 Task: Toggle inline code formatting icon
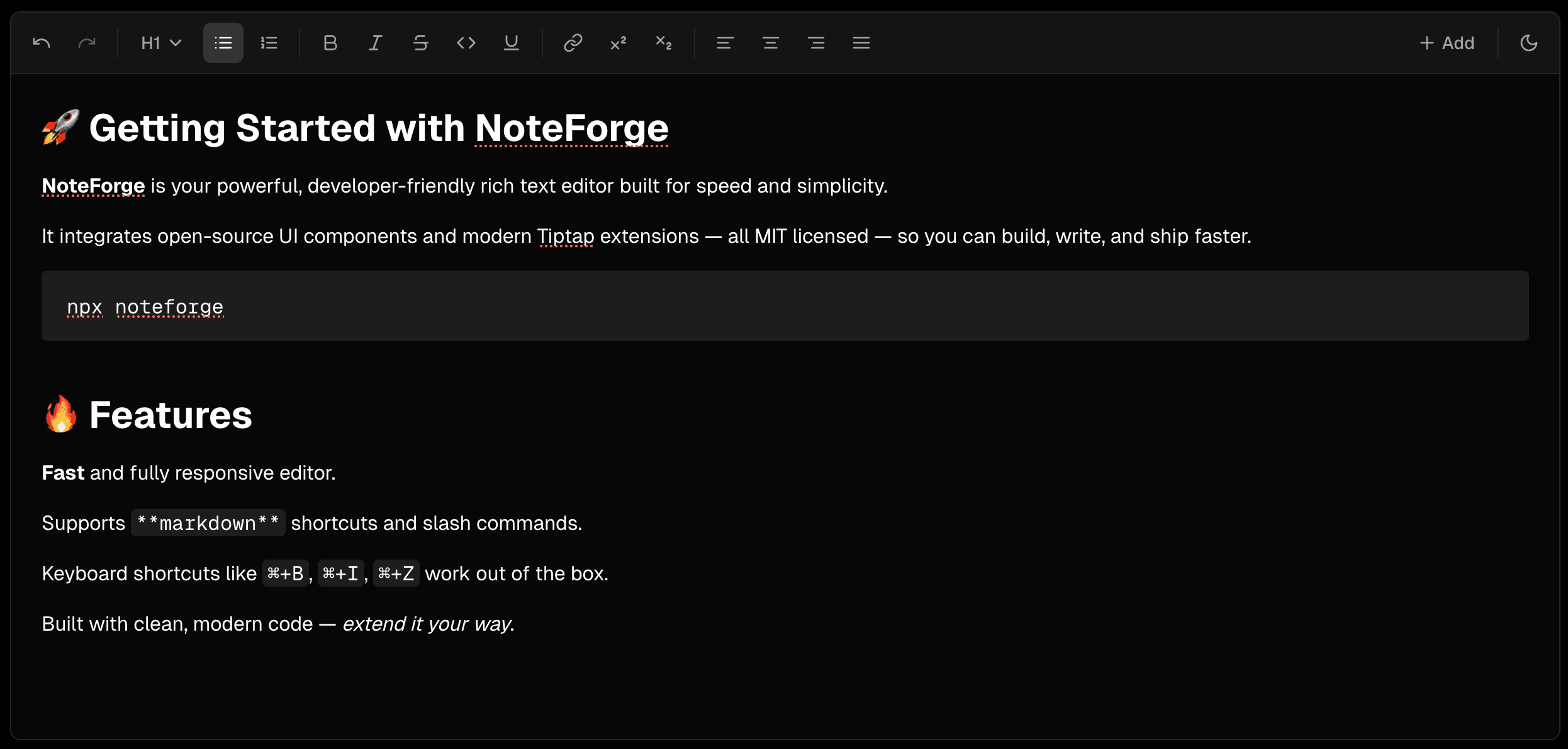pos(466,43)
